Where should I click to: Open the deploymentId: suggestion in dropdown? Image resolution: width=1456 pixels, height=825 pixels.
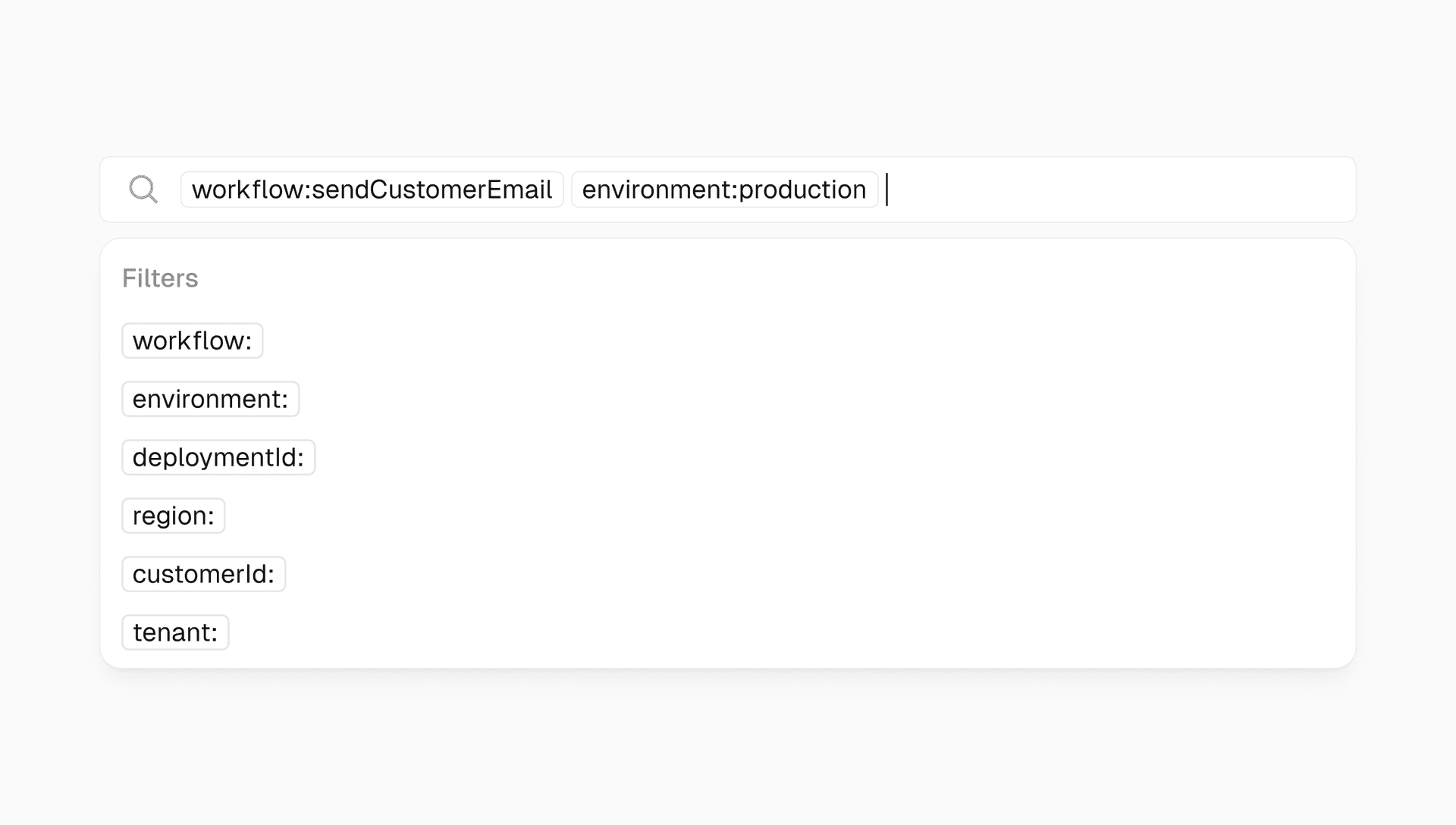coord(218,457)
